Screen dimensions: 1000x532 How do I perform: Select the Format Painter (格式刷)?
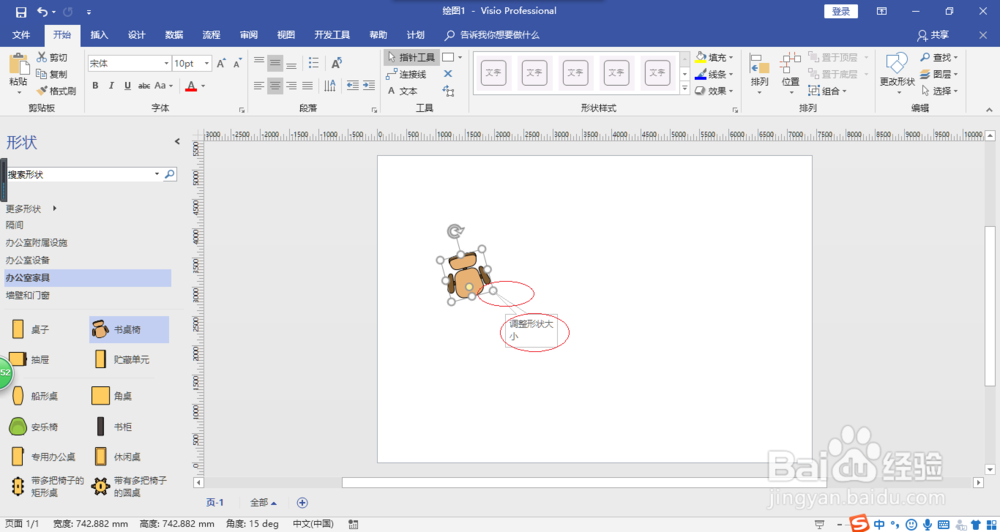click(x=56, y=91)
